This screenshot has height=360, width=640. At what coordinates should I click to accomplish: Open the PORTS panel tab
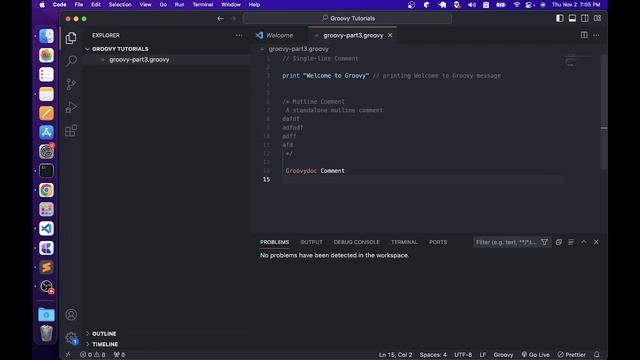point(438,242)
